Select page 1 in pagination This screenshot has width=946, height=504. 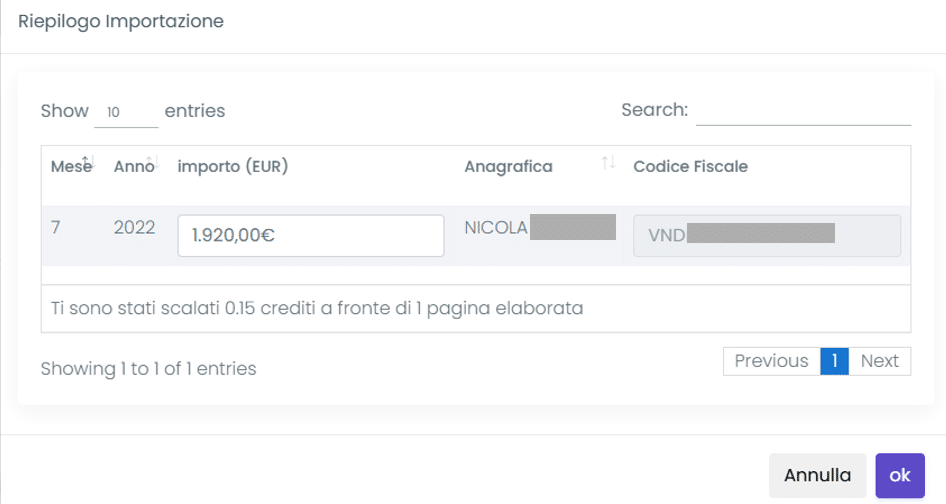click(x=834, y=361)
